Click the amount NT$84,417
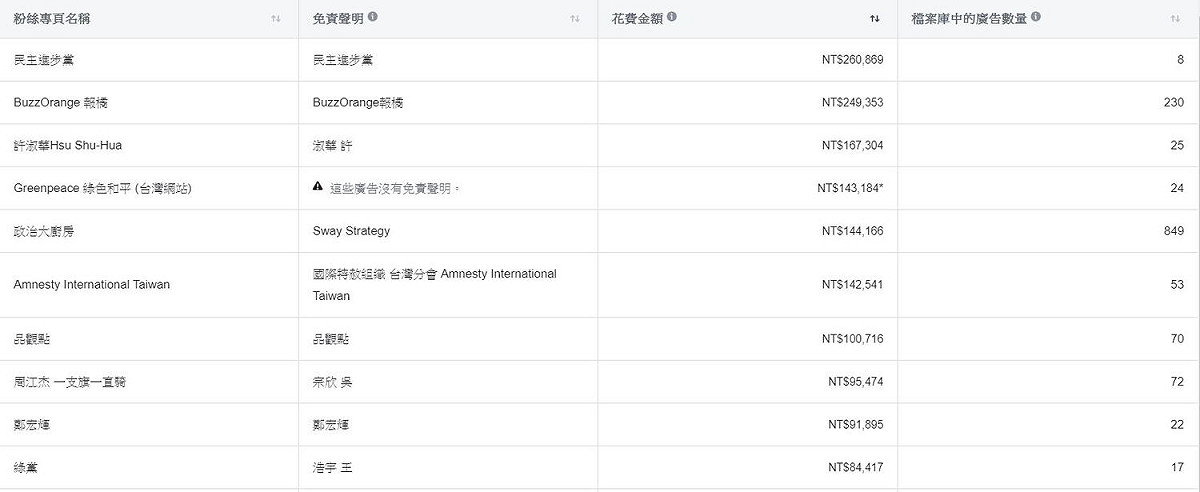The height and width of the screenshot is (492, 1200). click(x=856, y=467)
